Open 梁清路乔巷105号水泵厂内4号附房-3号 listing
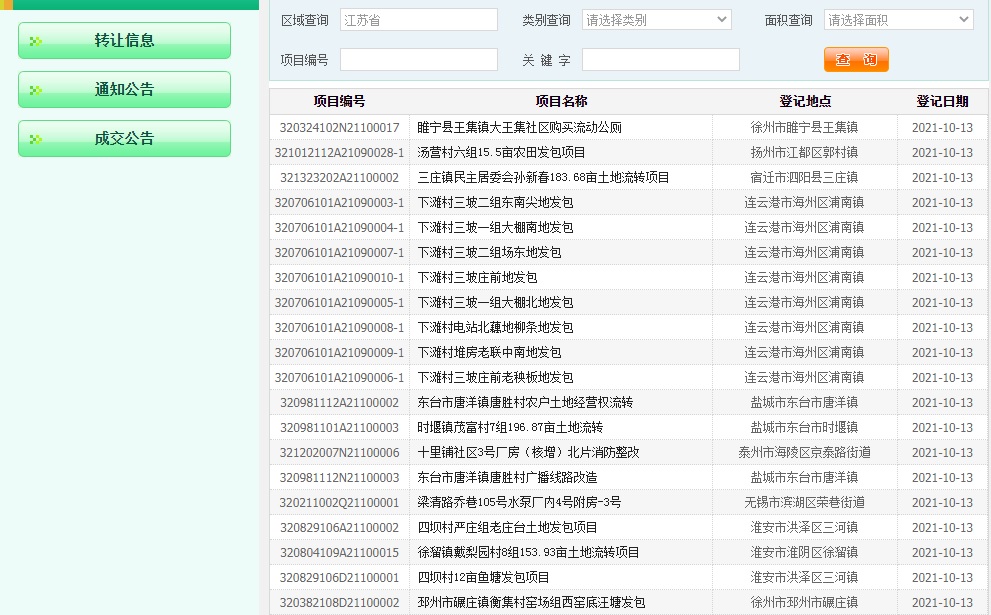Image resolution: width=991 pixels, height=615 pixels. [x=519, y=503]
